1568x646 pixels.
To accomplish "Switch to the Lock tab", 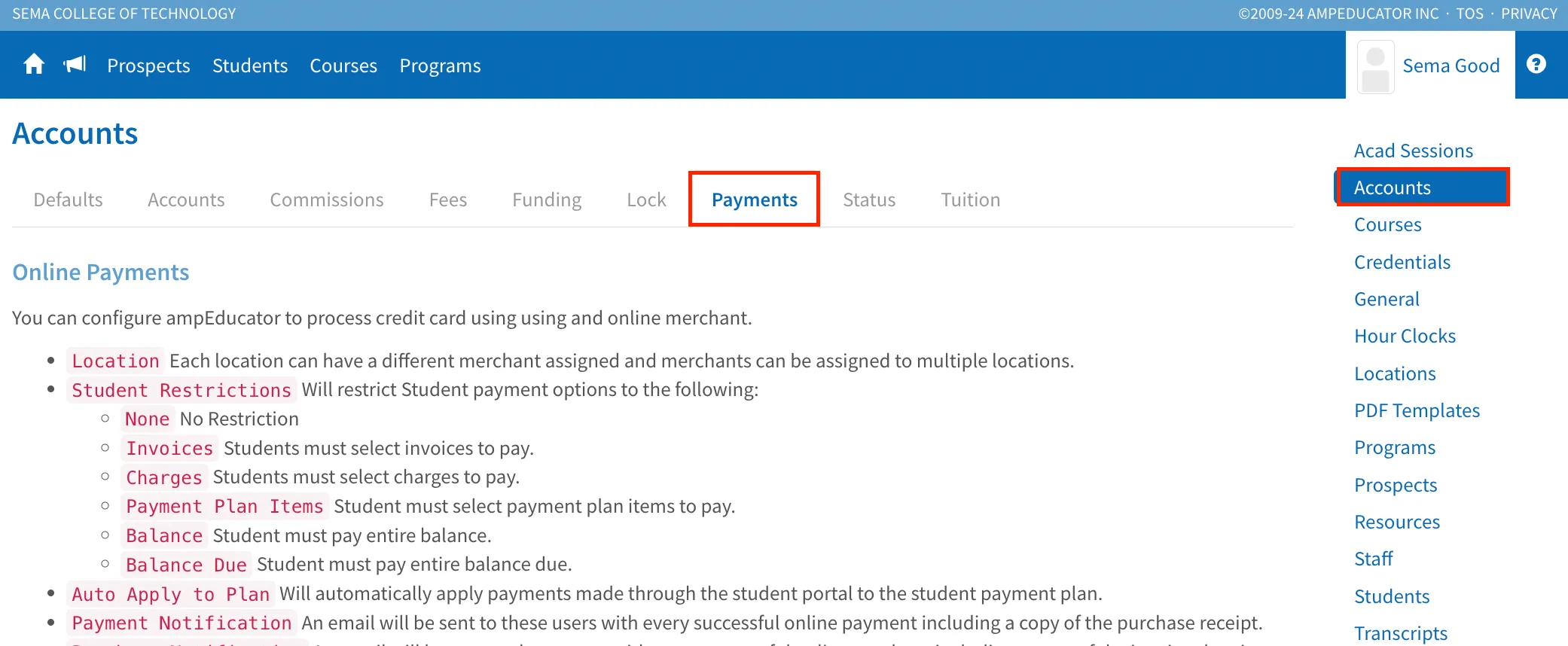I will click(646, 200).
